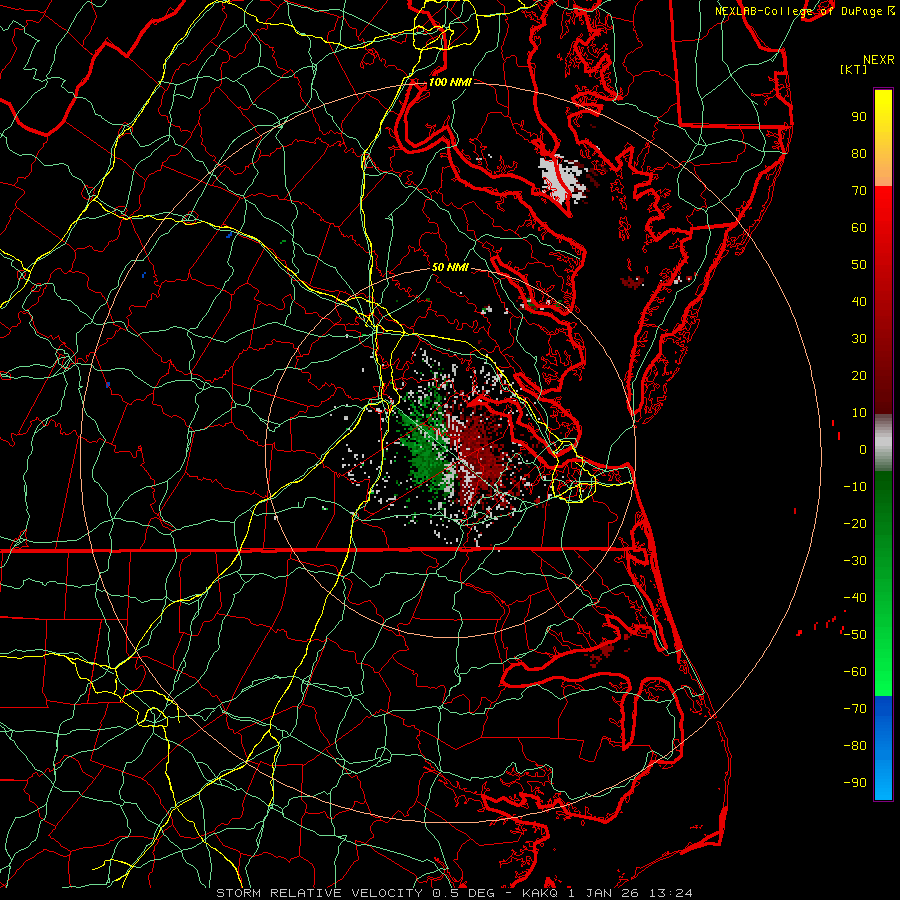Viewport: 900px width, 900px height.
Task: Click the -20 value on the scale
Action: [855, 524]
